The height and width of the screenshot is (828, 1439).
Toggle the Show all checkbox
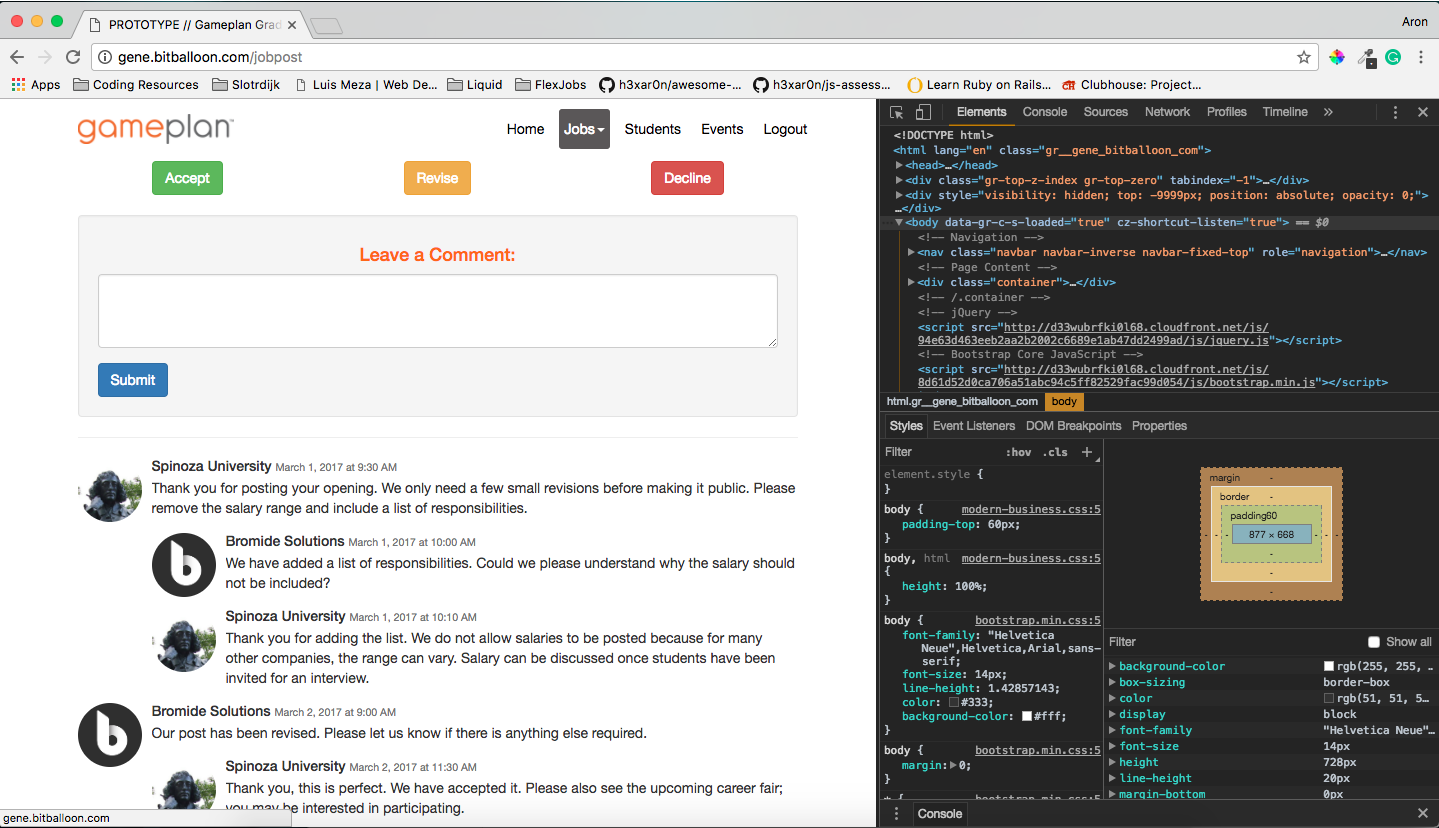(x=1374, y=642)
